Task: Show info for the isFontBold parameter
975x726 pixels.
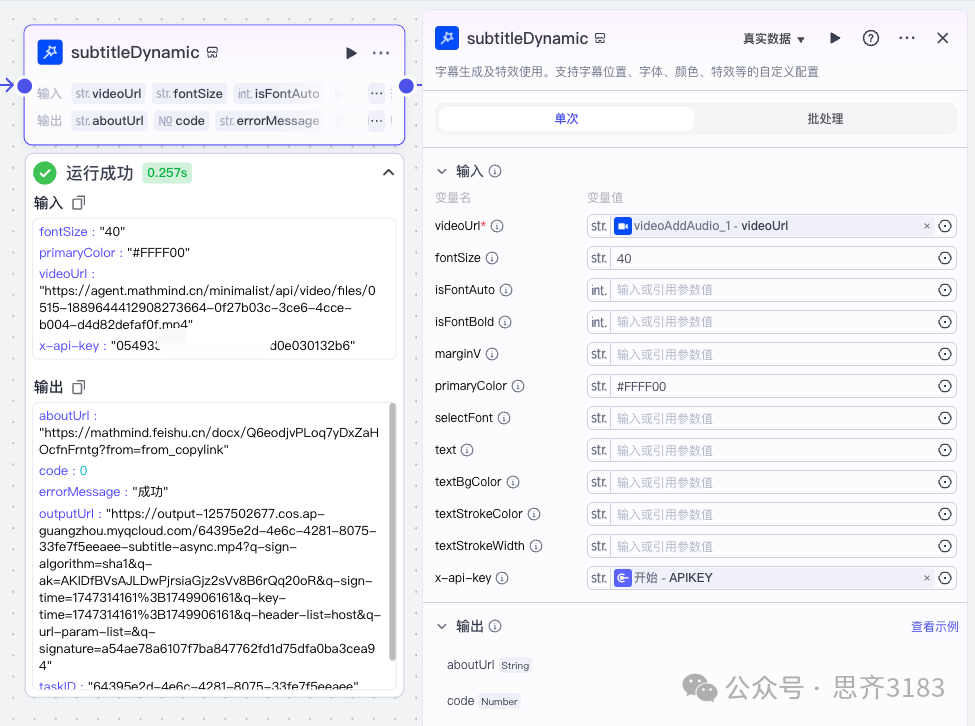Action: click(x=505, y=322)
